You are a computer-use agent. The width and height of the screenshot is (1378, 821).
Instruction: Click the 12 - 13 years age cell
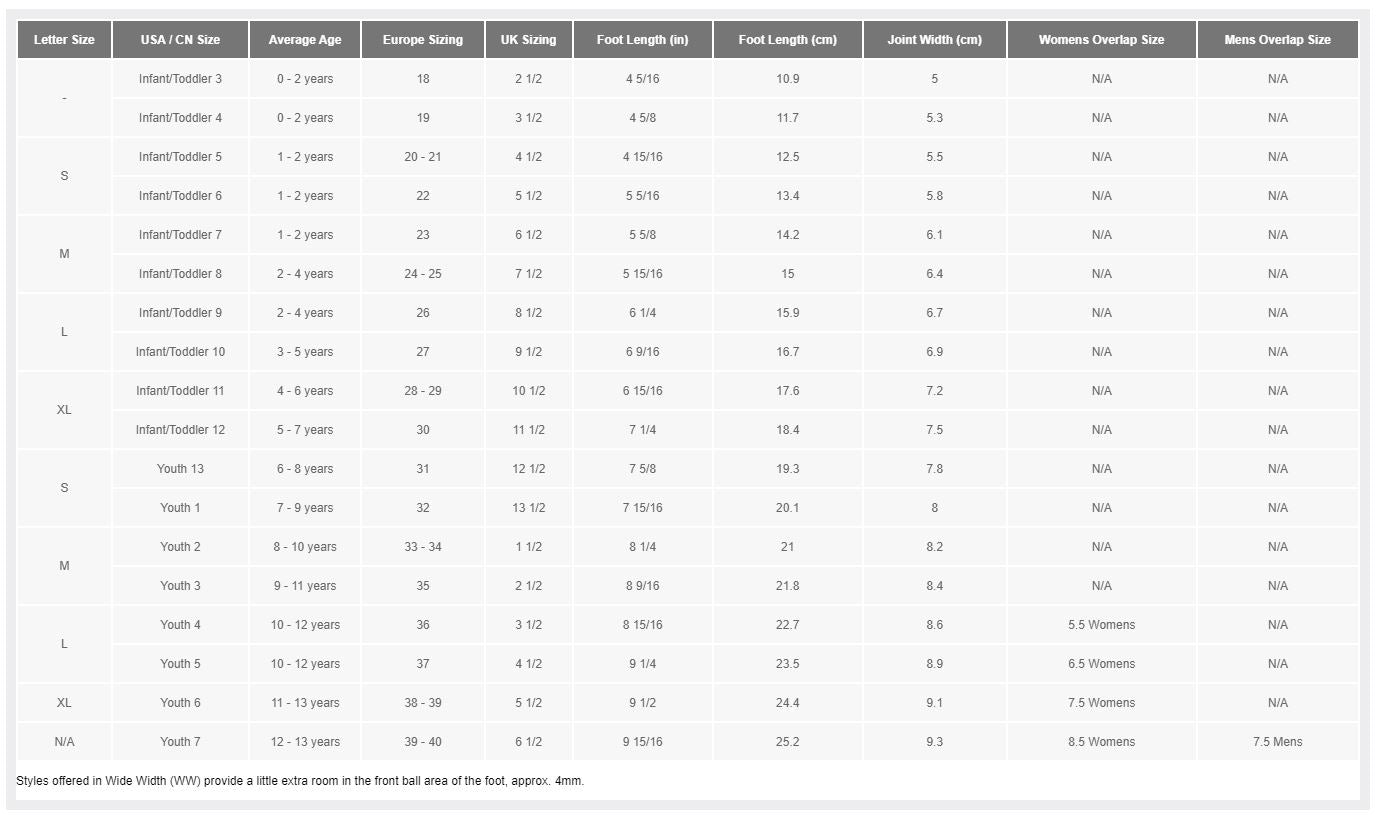[305, 742]
